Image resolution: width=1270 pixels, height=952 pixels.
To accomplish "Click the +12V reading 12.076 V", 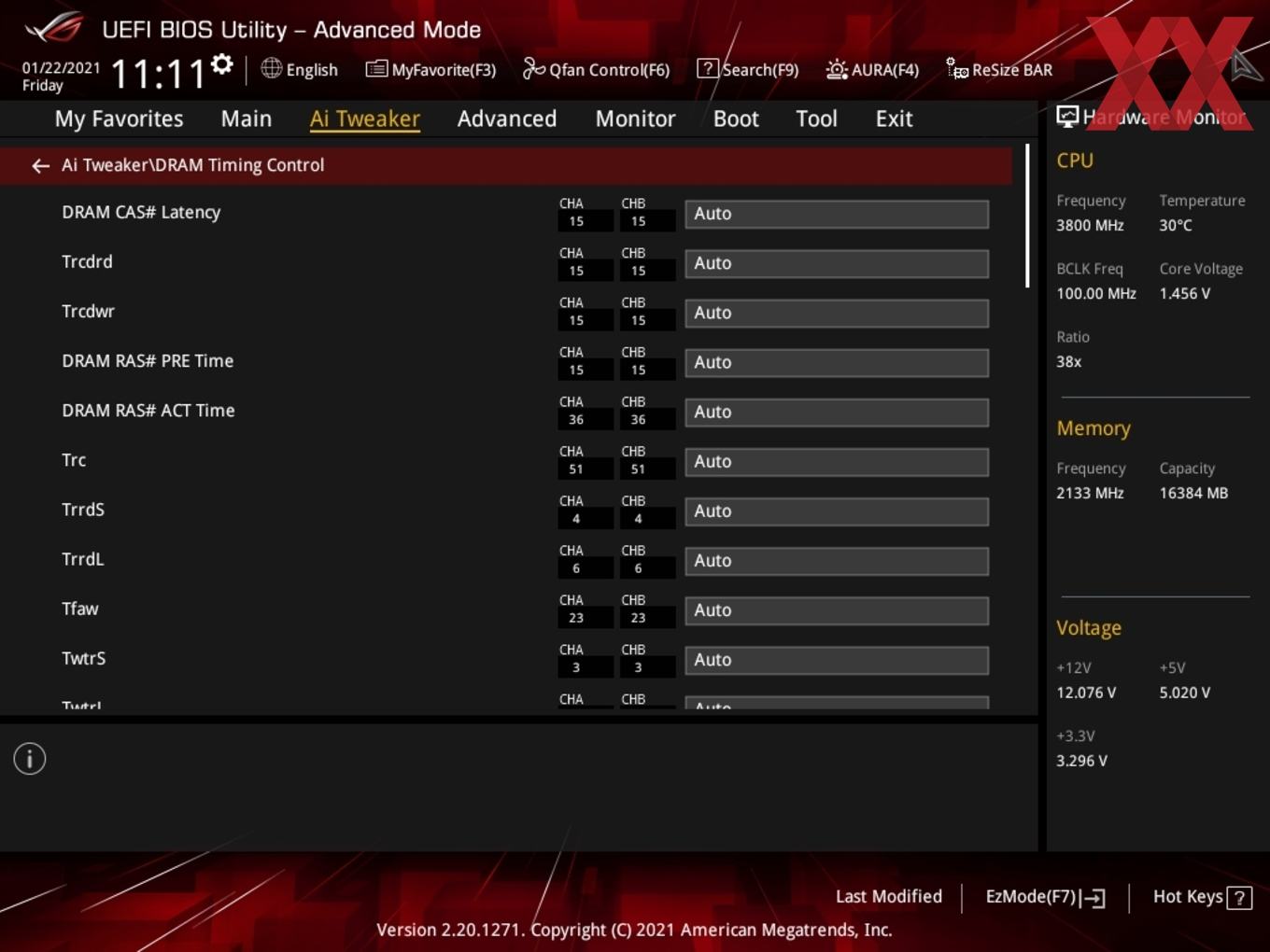I will pyautogui.click(x=1086, y=693).
